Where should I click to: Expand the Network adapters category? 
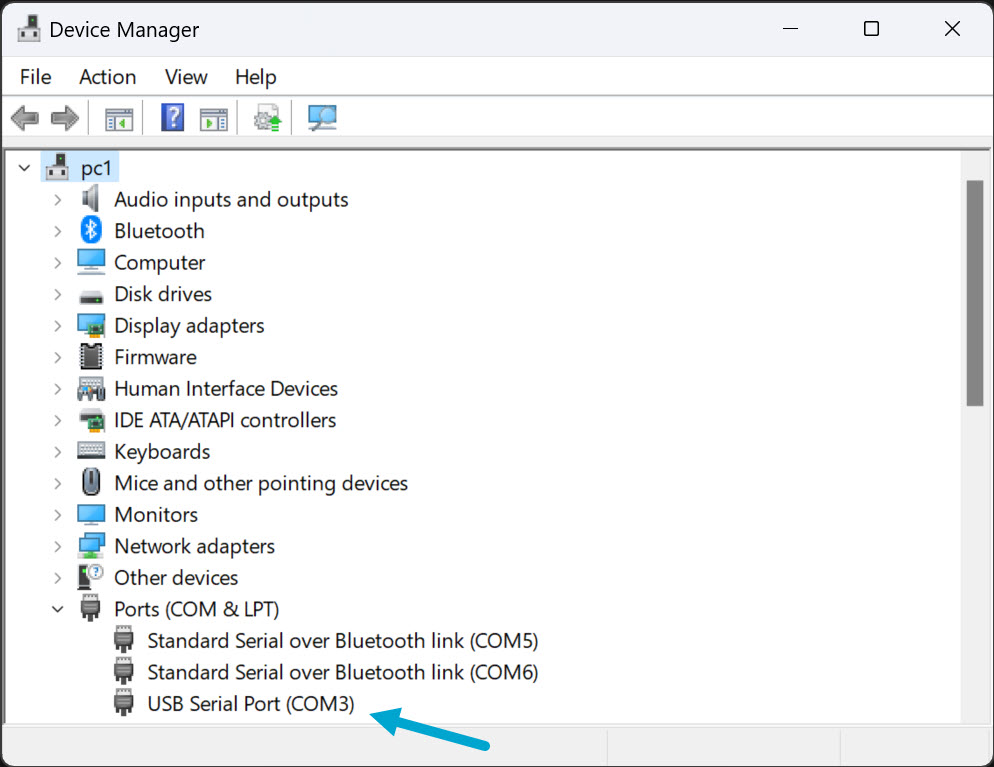57,546
